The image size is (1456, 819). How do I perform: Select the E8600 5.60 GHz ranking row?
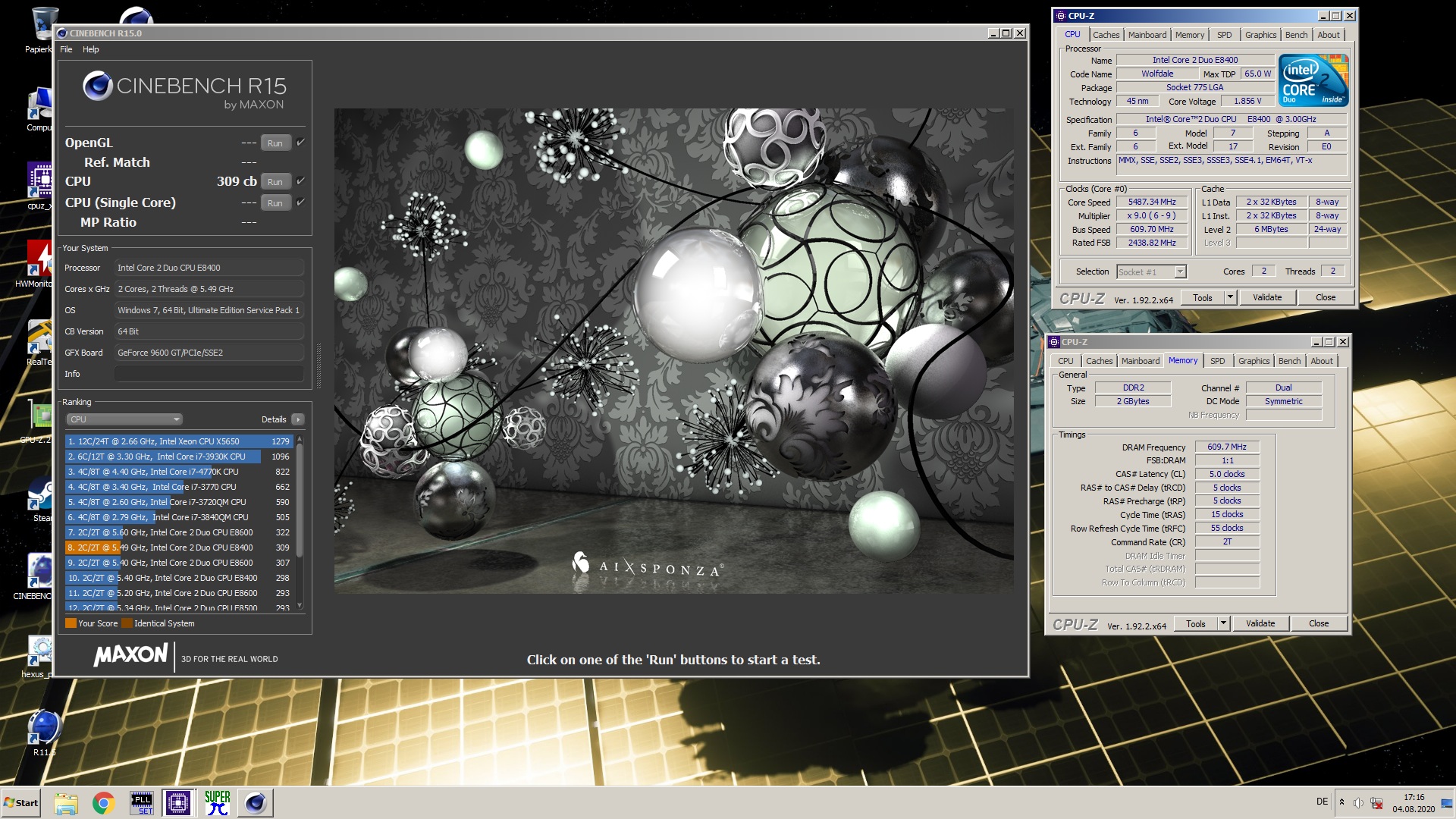[180, 532]
